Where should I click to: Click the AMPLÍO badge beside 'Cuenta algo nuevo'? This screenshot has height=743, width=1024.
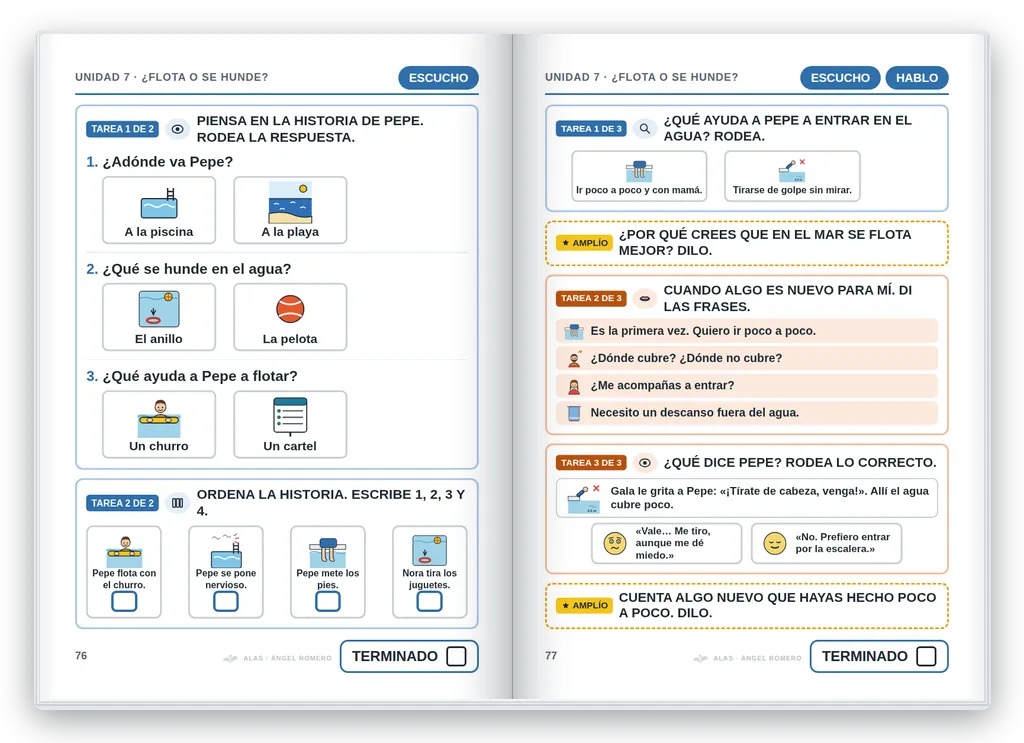pos(584,605)
